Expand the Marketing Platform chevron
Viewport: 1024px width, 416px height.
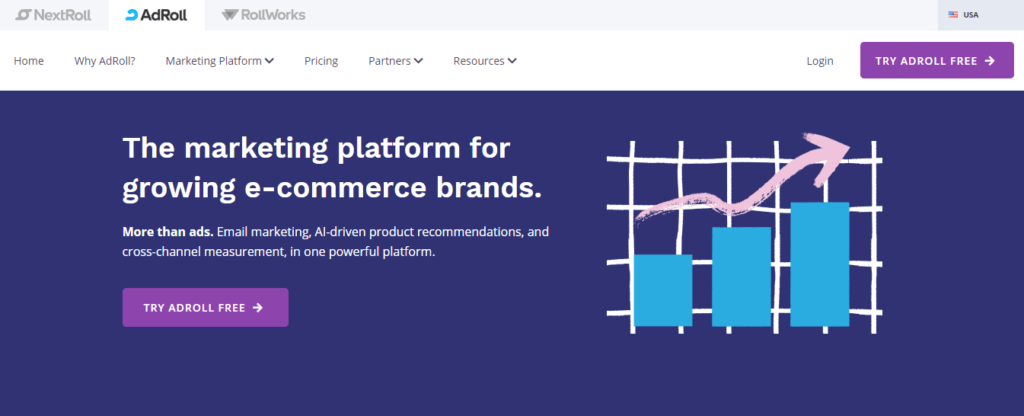tap(269, 61)
